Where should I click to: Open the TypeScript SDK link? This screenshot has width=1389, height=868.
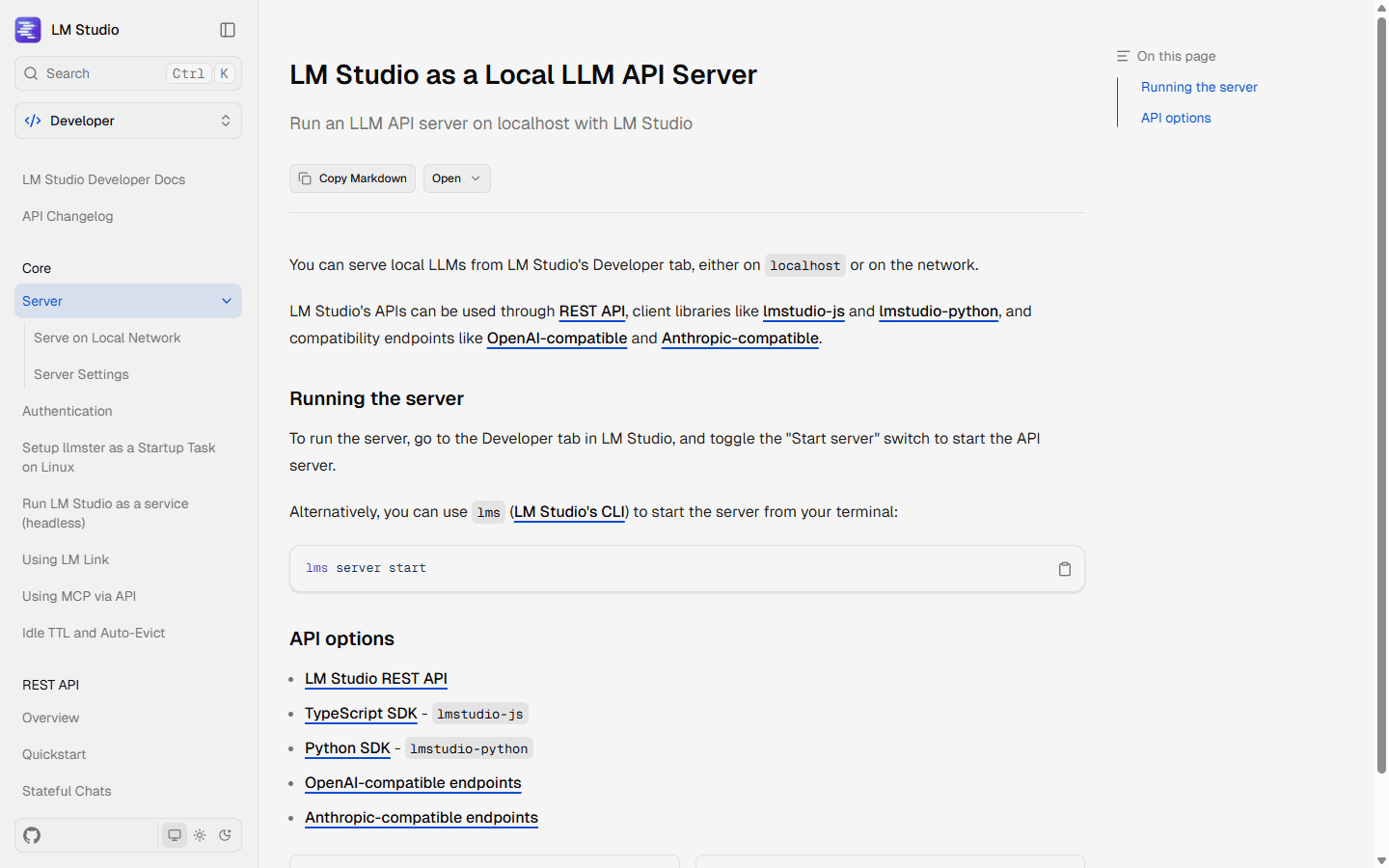[361, 713]
